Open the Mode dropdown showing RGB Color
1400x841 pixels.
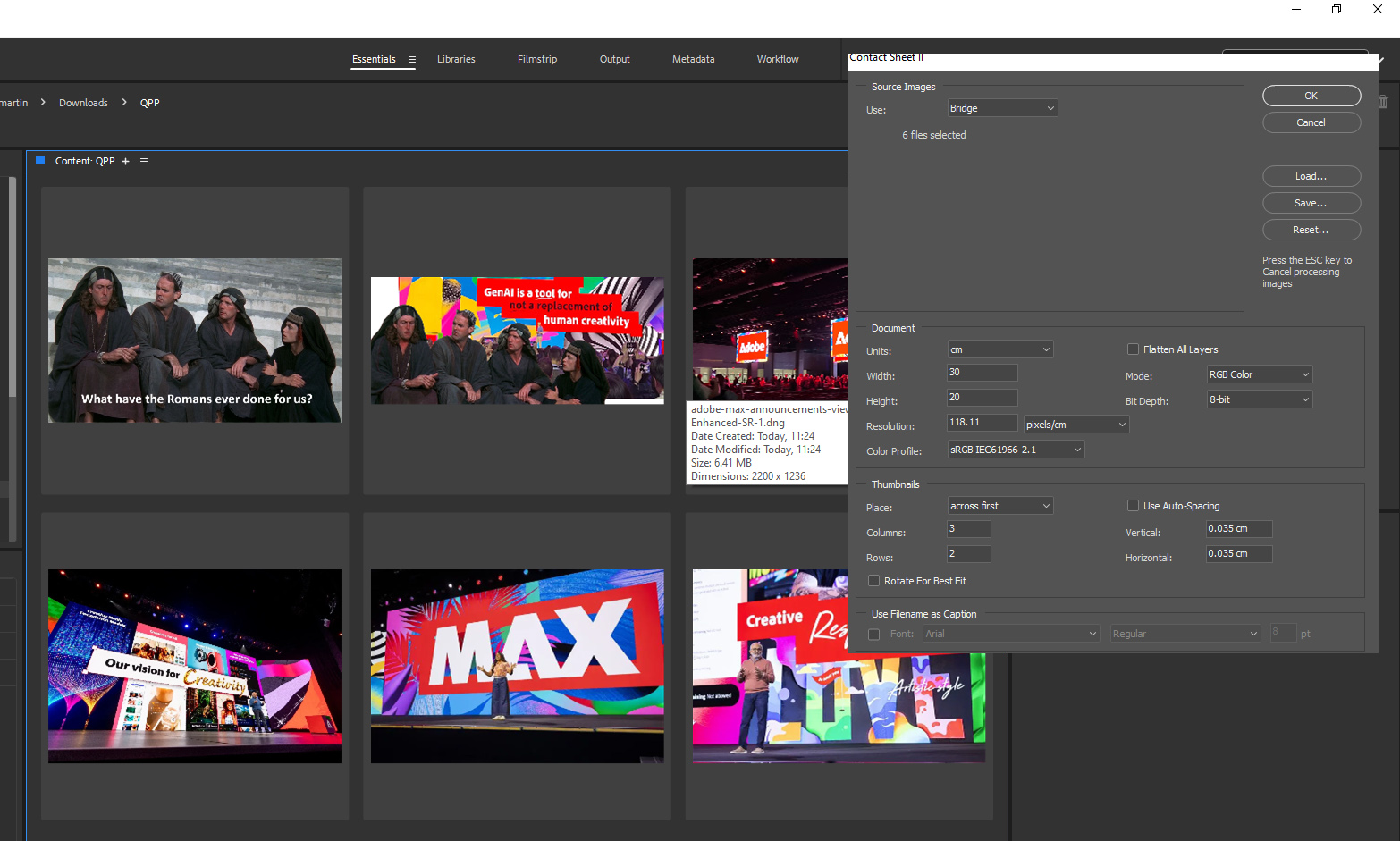[1259, 374]
